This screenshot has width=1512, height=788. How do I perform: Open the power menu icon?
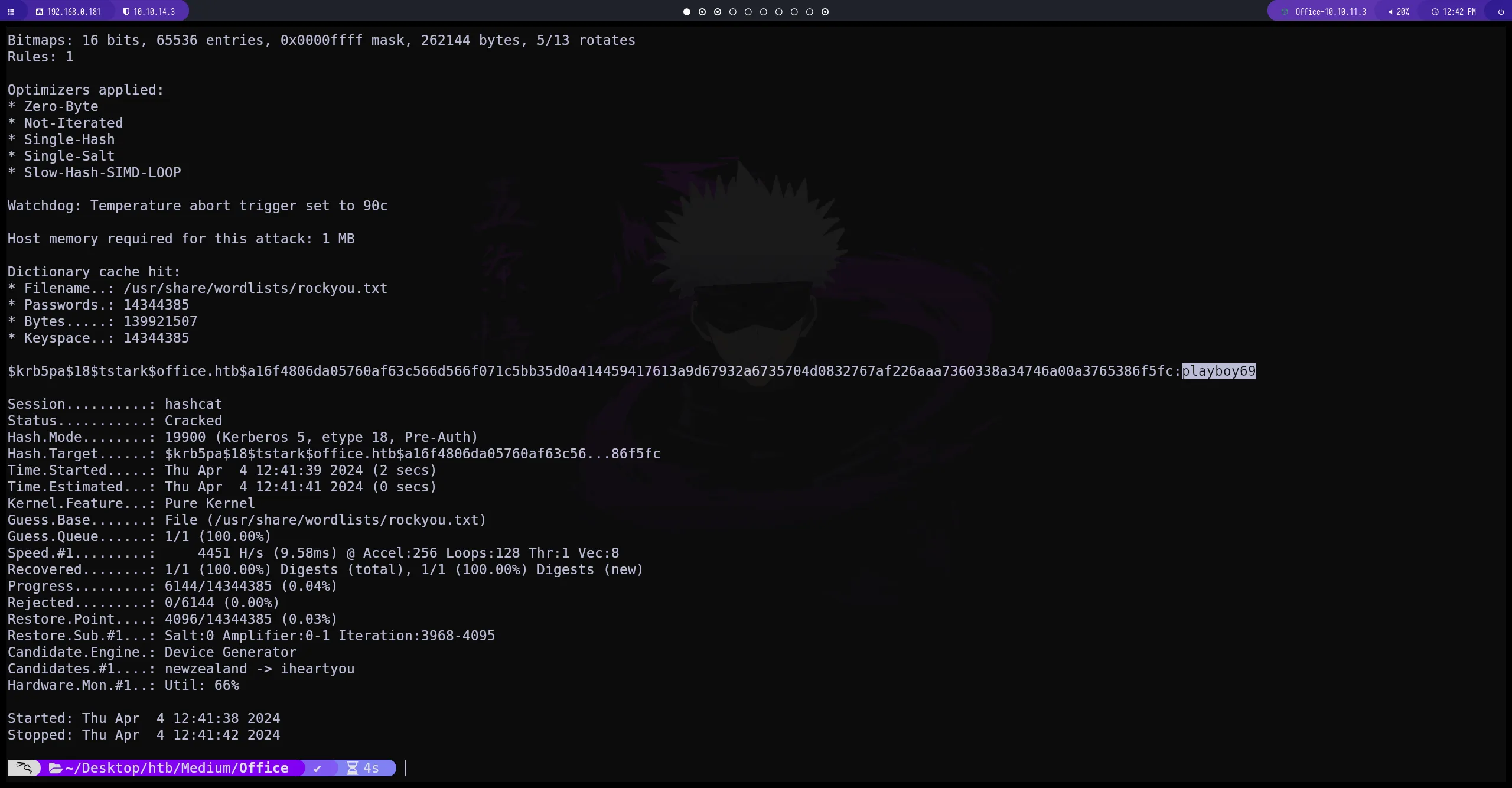pyautogui.click(x=1501, y=12)
